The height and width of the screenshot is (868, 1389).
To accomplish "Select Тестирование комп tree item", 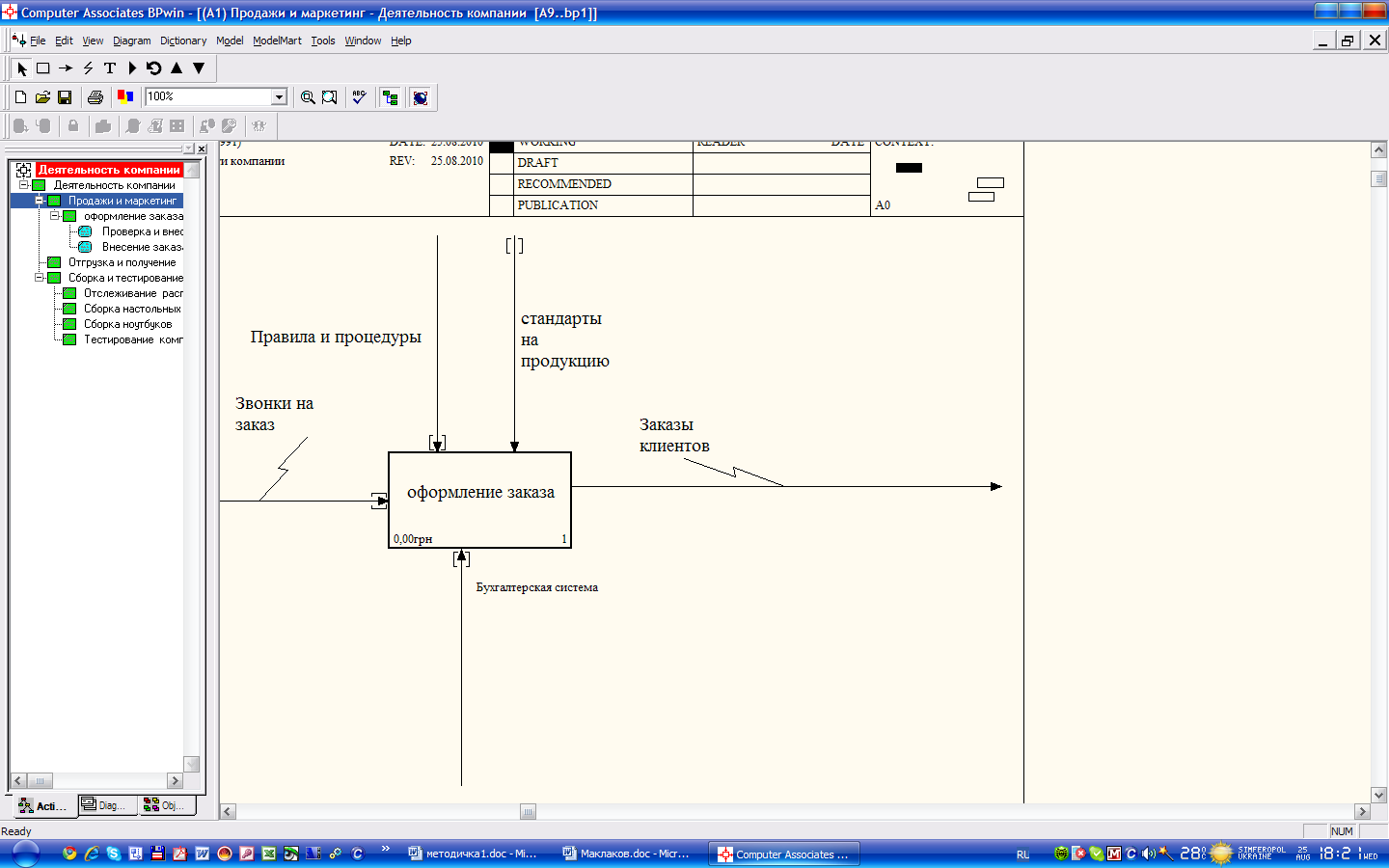I will pos(133,339).
